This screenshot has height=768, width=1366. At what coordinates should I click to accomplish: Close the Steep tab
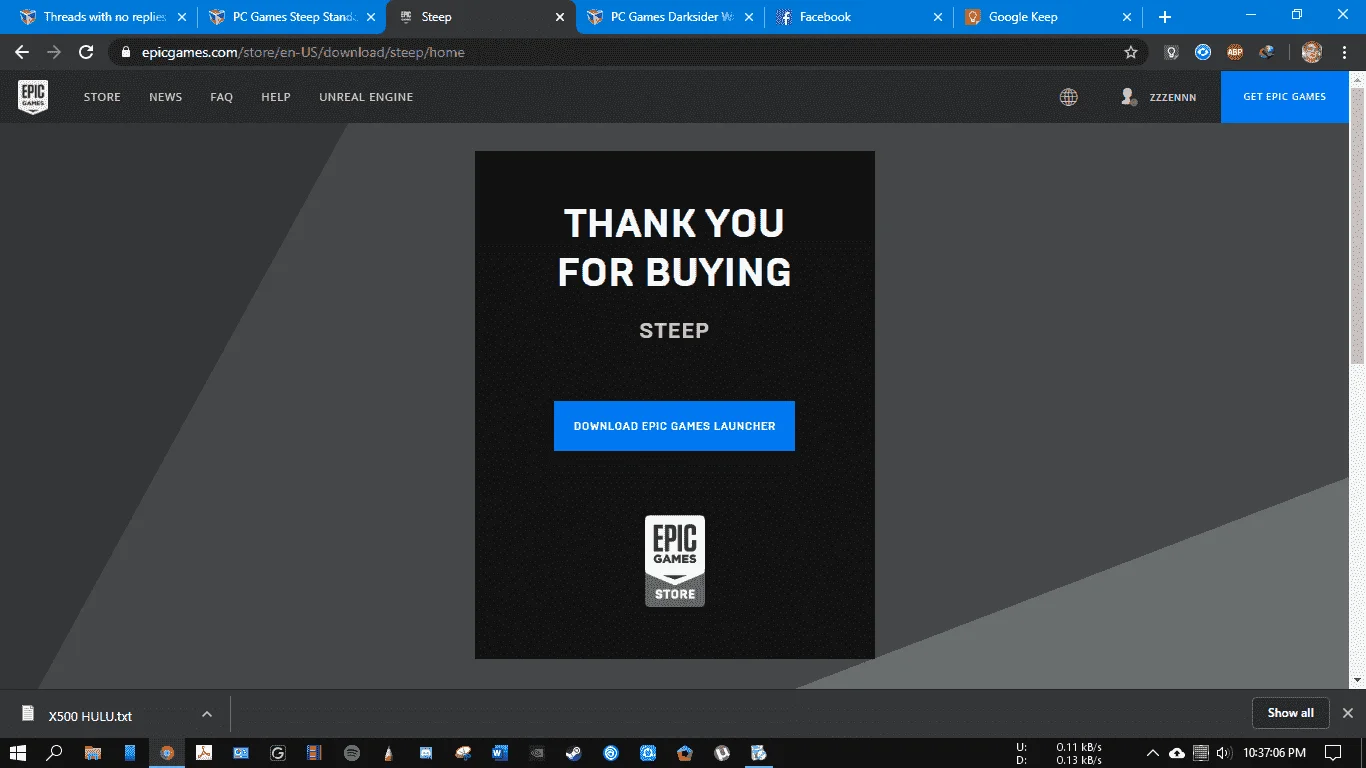[x=560, y=17]
